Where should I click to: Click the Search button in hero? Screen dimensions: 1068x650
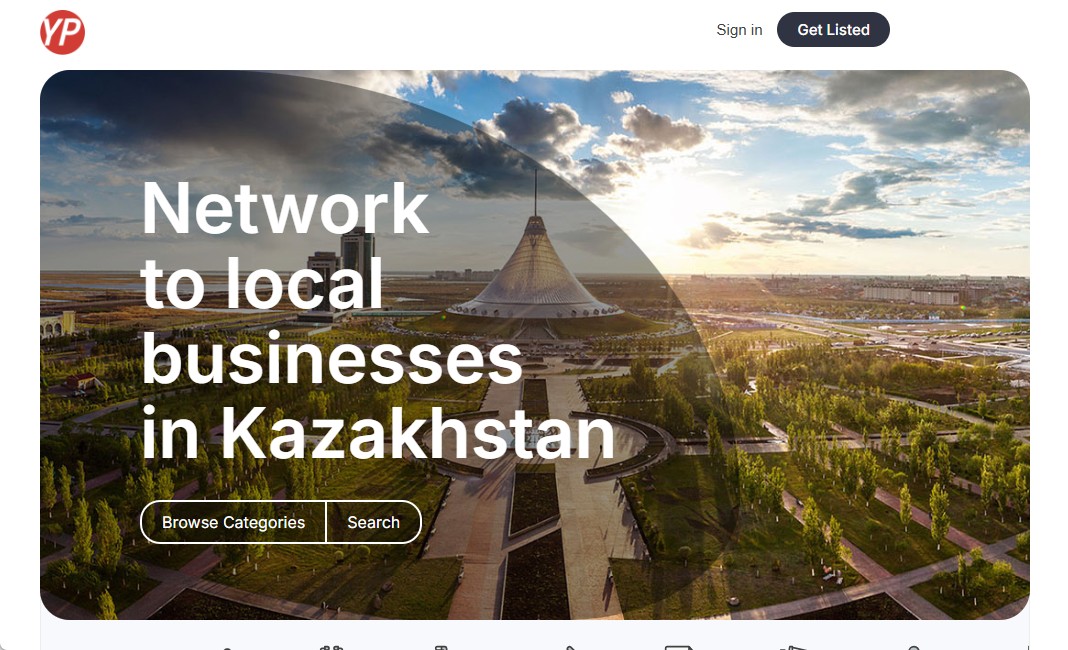(373, 522)
